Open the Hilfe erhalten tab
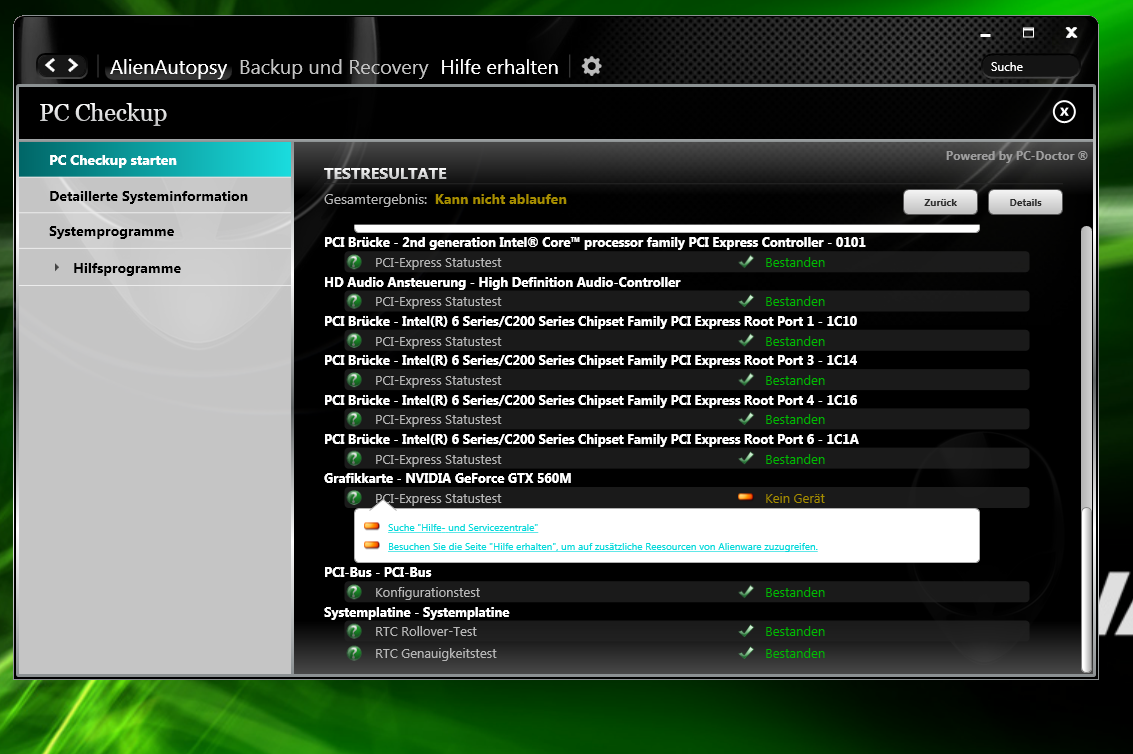This screenshot has height=754, width=1133. [499, 67]
